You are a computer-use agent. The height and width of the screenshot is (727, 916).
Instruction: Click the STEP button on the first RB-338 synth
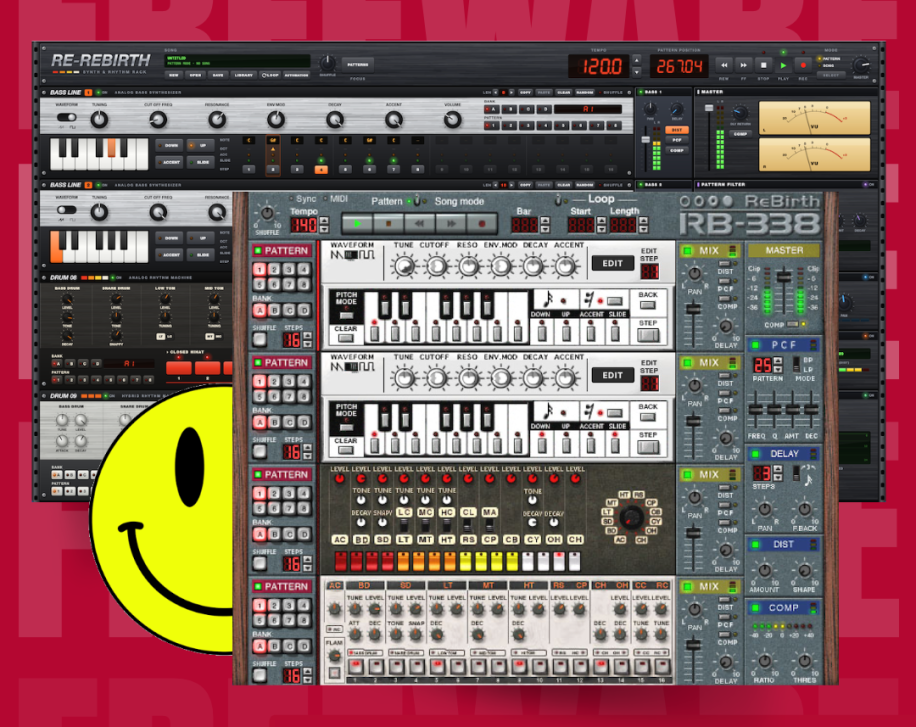647,335
